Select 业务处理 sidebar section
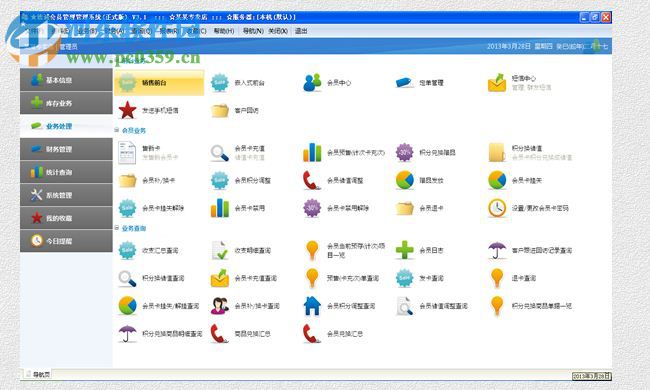 coord(66,126)
